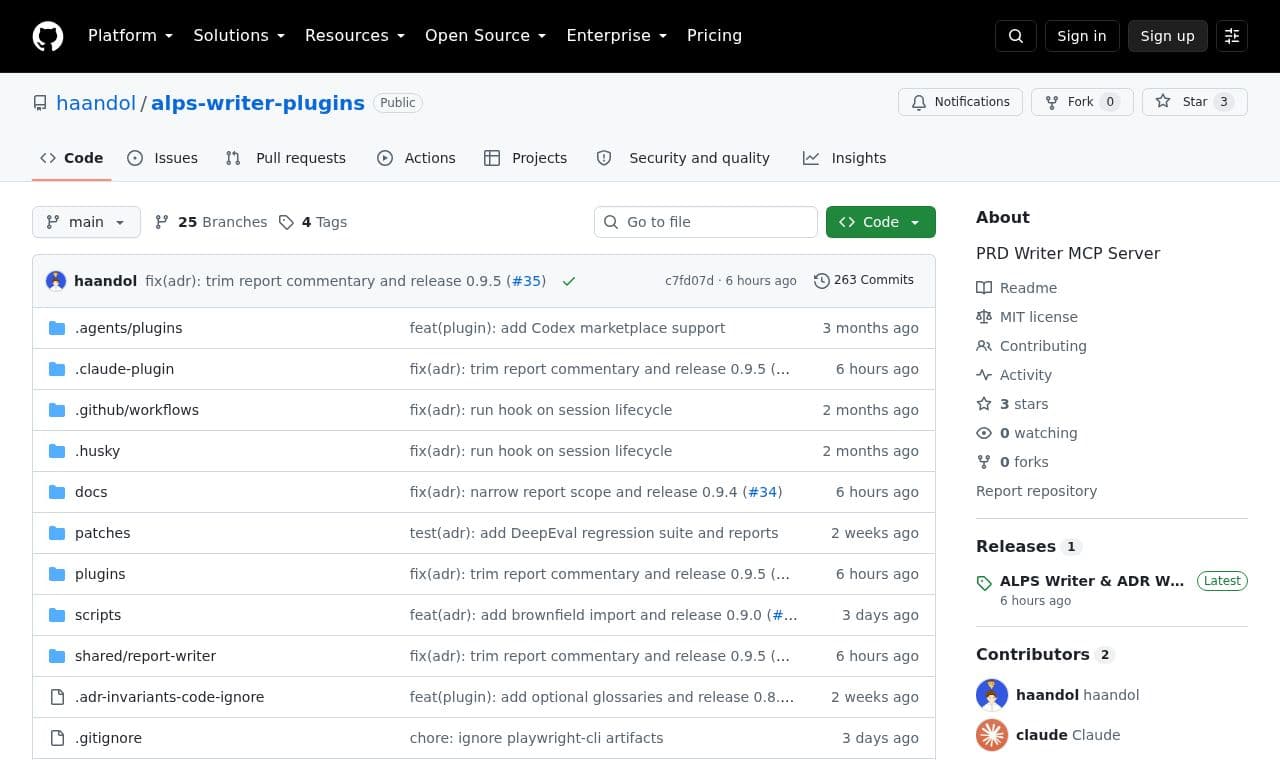This screenshot has height=760, width=1280.
Task: Fork the alps-writer-plugins repository
Action: coord(1082,102)
